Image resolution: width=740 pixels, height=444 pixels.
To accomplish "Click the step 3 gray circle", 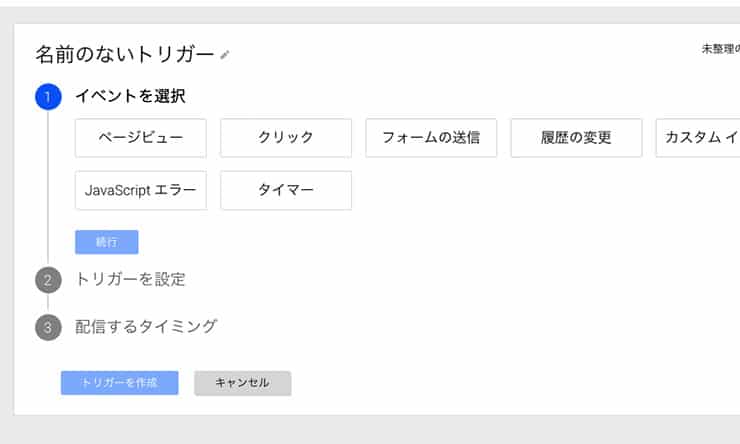I will (x=48, y=327).
